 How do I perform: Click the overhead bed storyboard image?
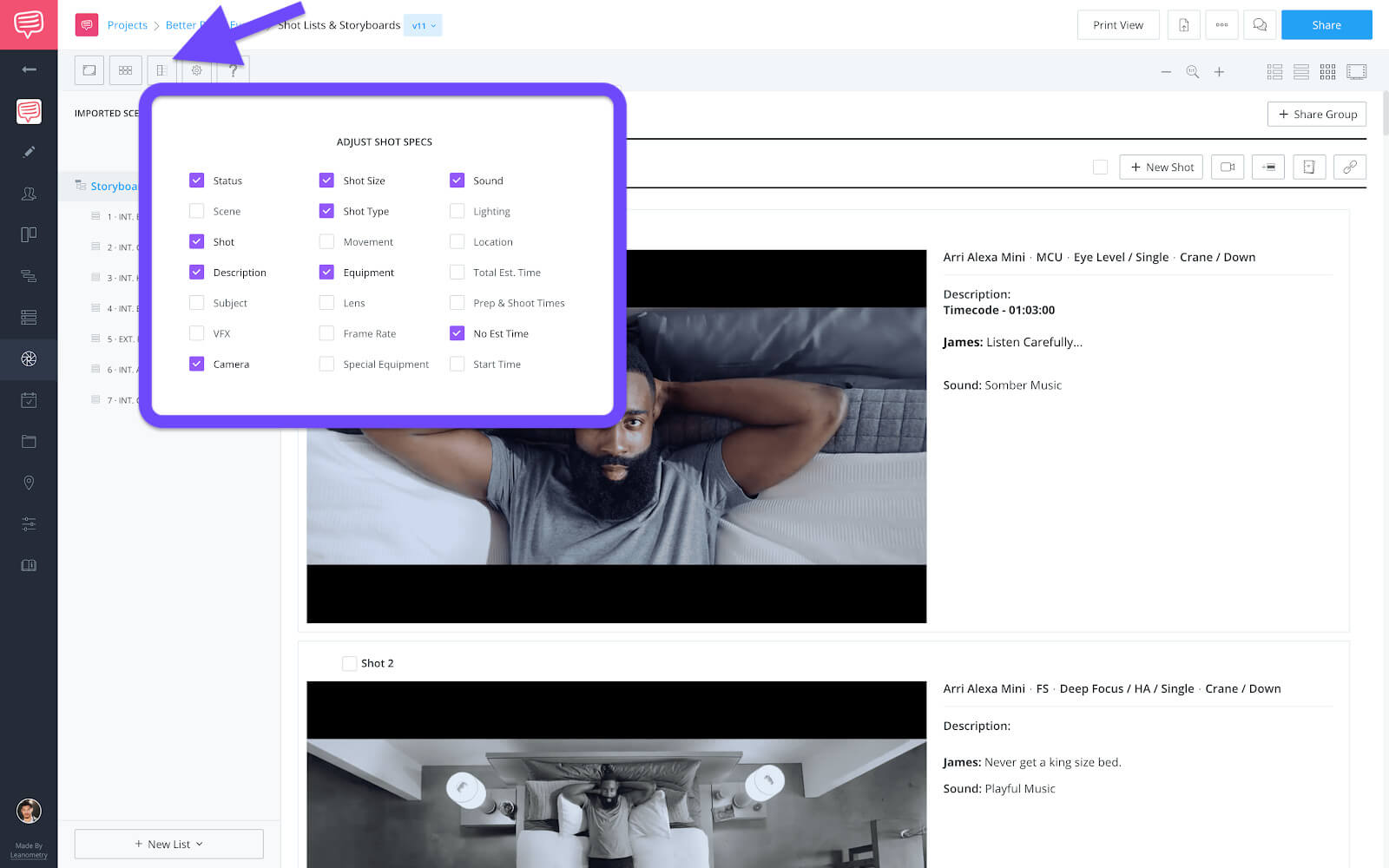click(x=616, y=774)
